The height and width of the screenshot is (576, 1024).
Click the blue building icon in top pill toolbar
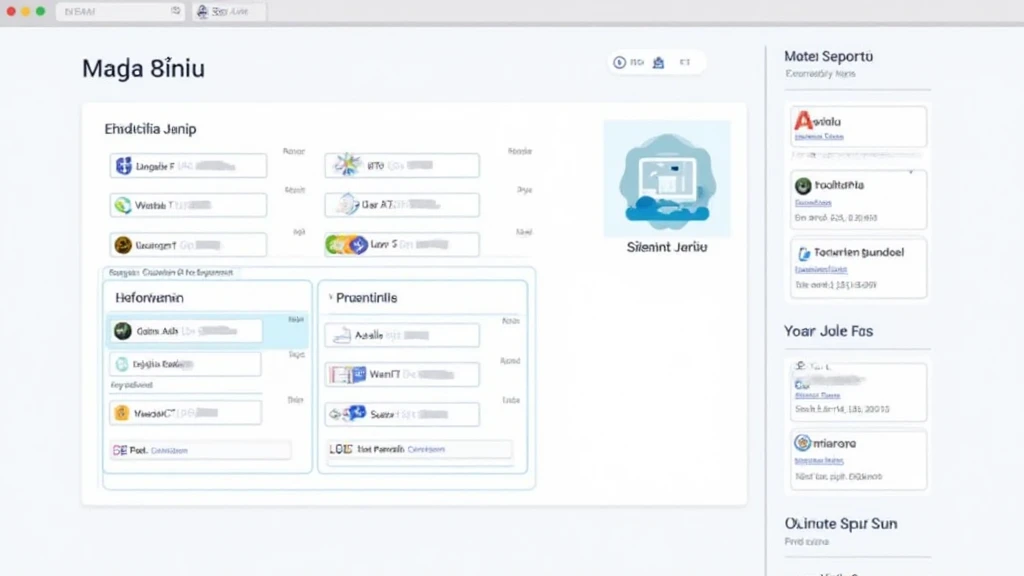coord(658,63)
